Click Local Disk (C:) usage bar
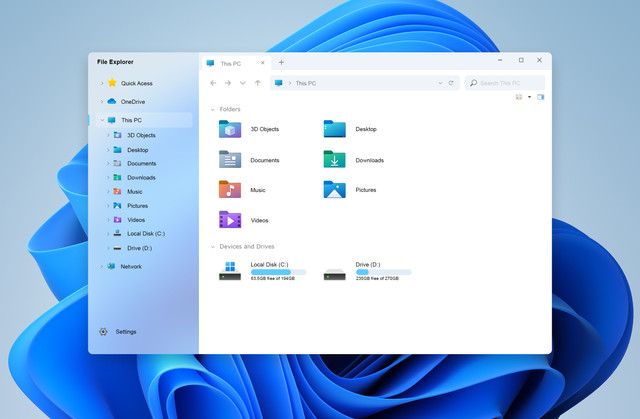The height and width of the screenshot is (419, 640). 278,272
